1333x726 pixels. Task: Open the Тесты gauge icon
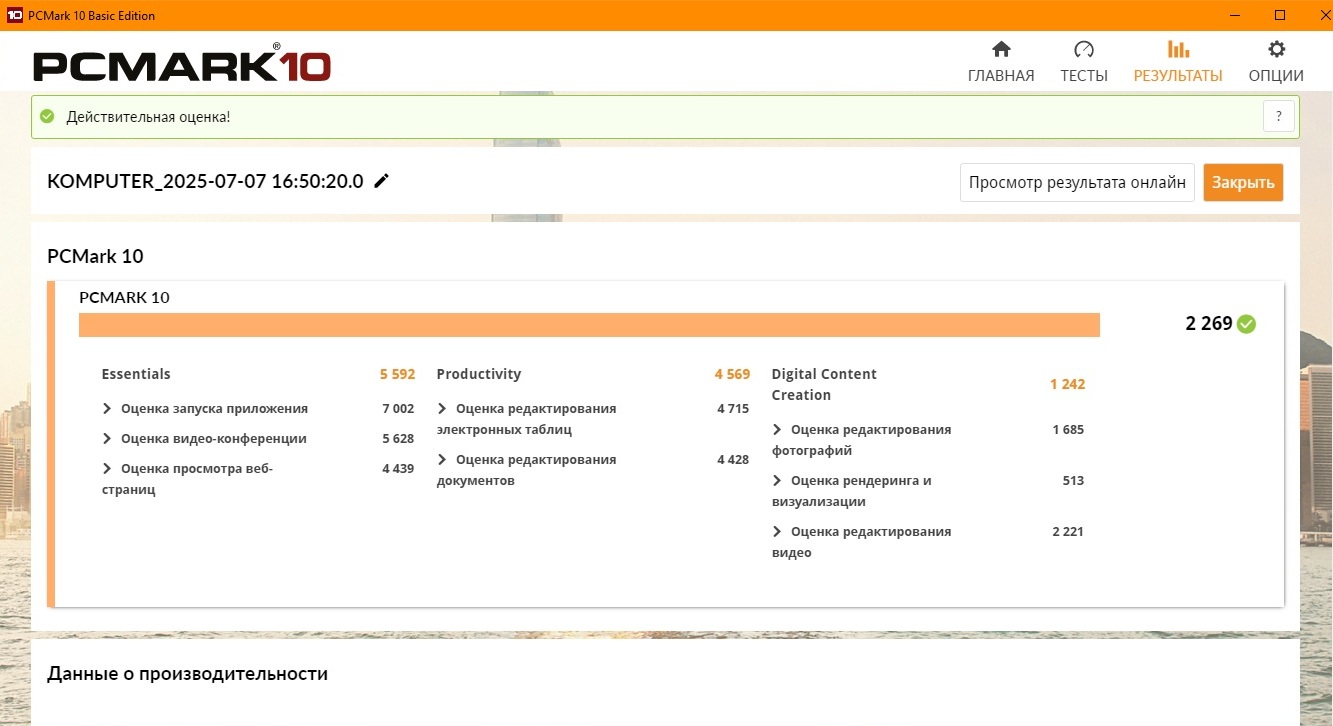point(1084,50)
